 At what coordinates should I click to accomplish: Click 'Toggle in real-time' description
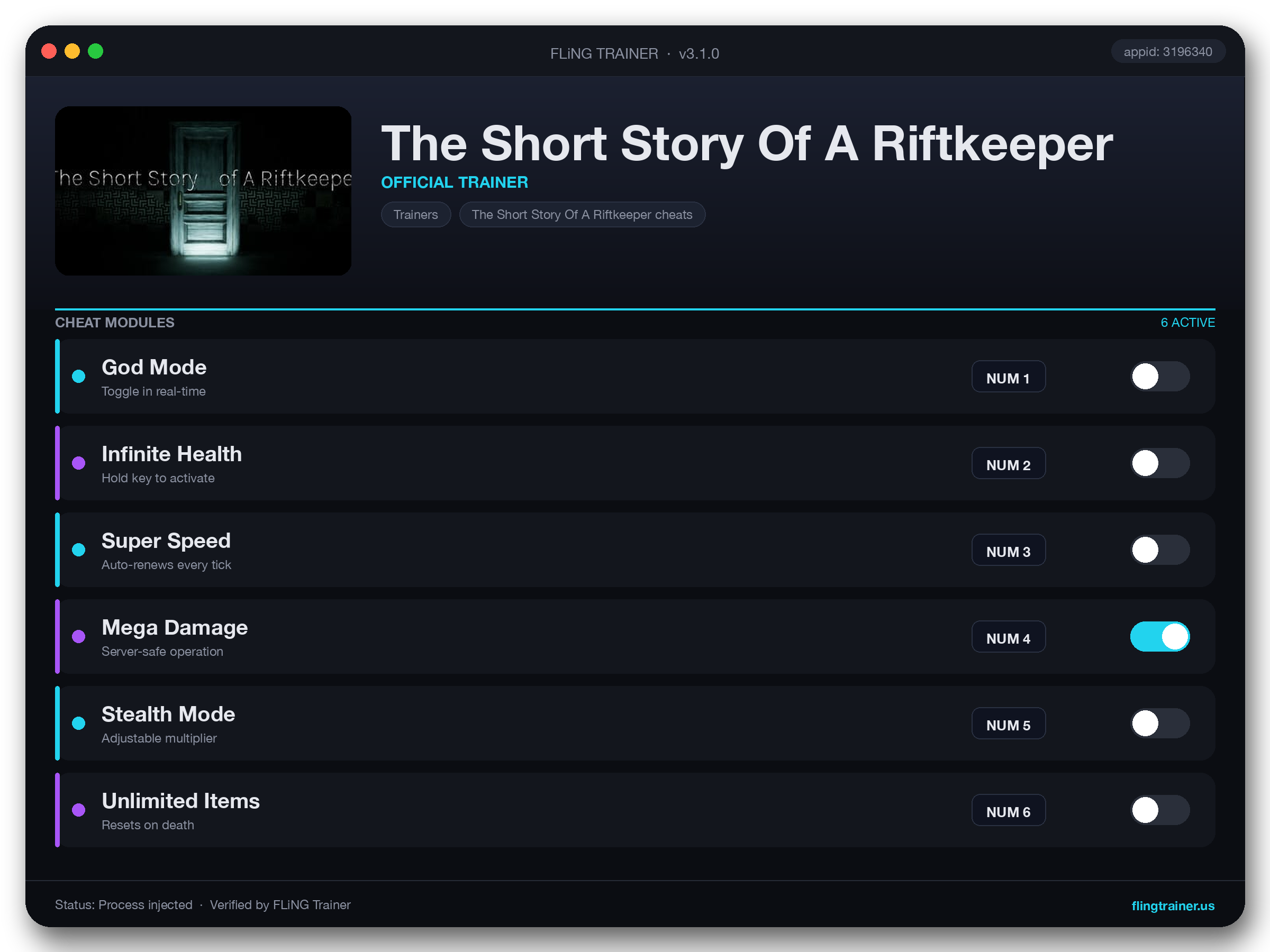pos(153,391)
